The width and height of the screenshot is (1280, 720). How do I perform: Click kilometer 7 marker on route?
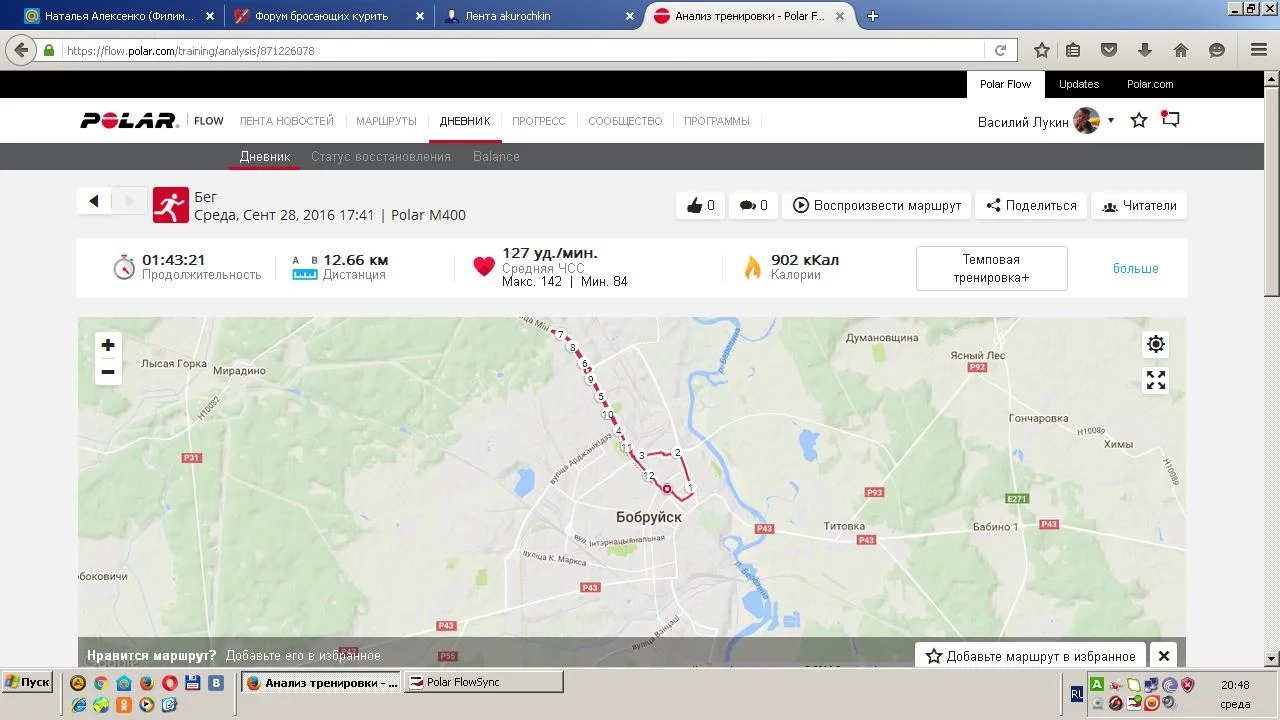pos(561,334)
